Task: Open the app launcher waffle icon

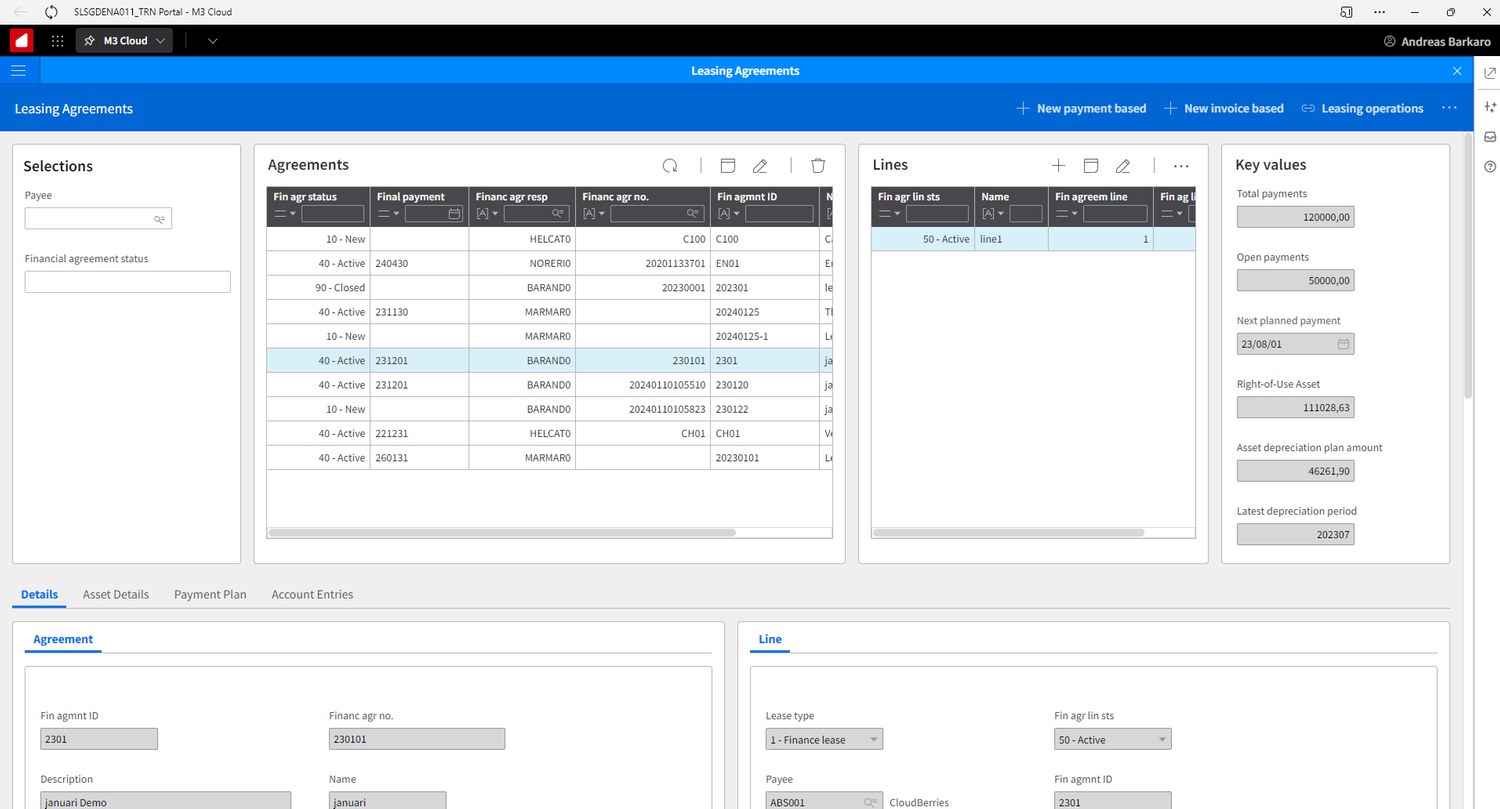Action: (x=57, y=41)
